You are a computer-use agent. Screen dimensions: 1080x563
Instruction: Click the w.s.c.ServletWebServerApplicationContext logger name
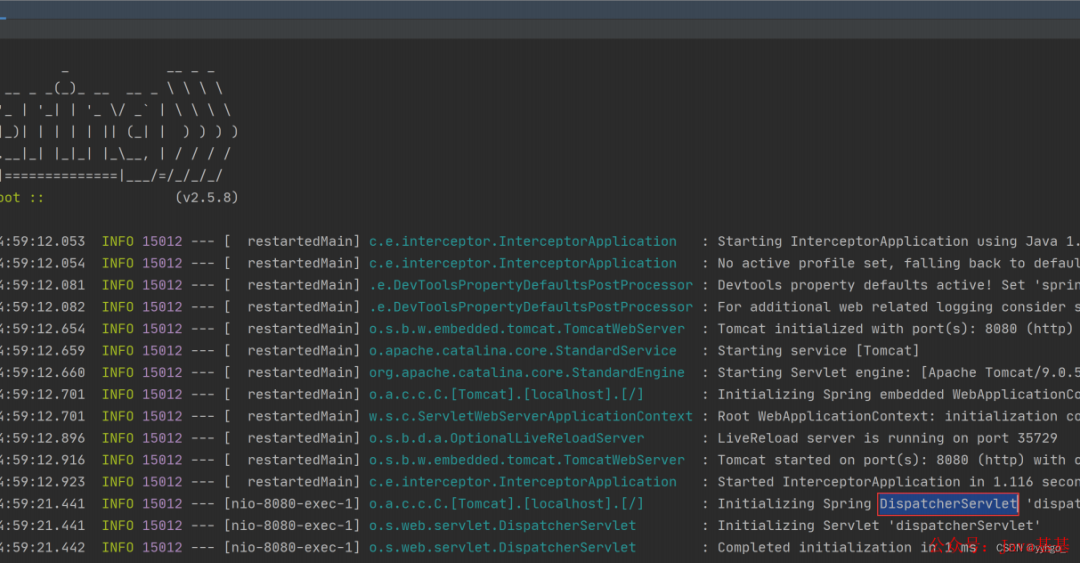pos(530,416)
